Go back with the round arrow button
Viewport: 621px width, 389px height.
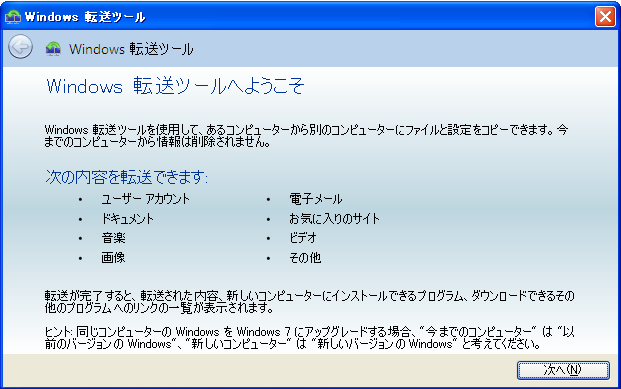[x=20, y=47]
